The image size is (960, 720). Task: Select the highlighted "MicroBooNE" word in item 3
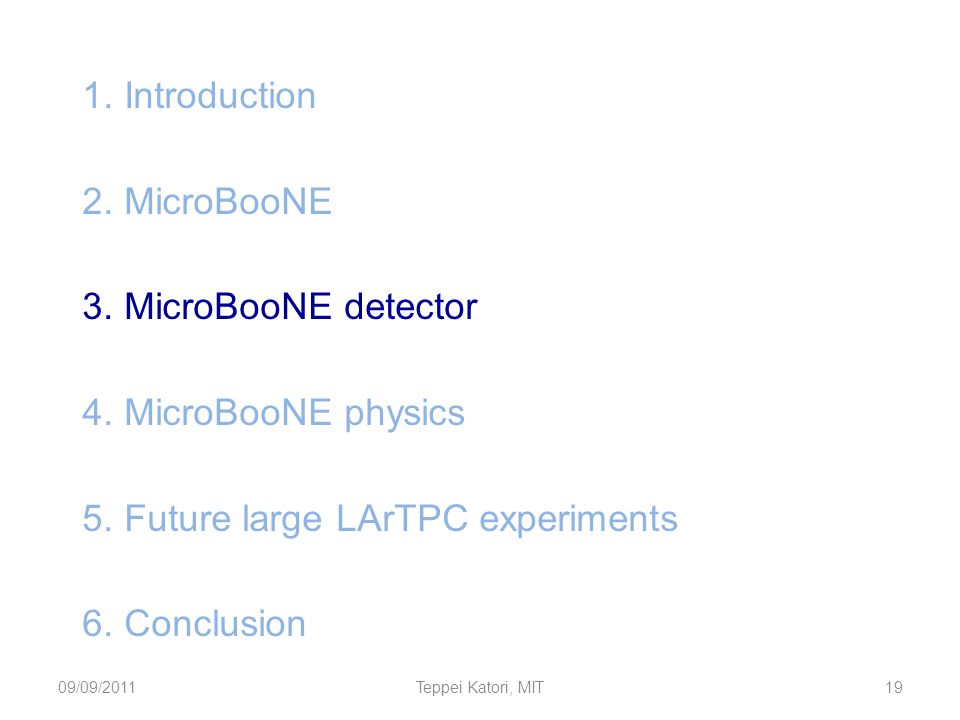click(x=228, y=307)
